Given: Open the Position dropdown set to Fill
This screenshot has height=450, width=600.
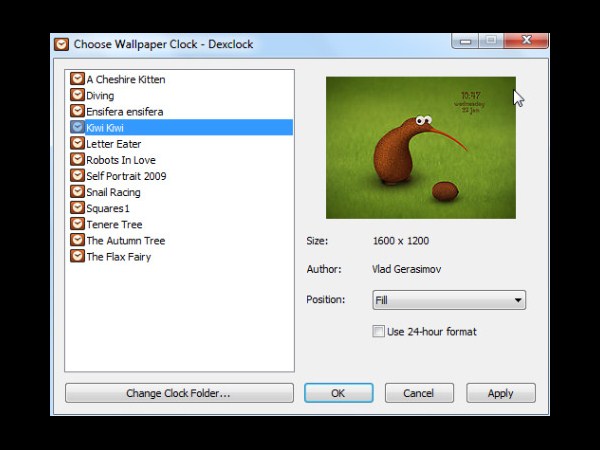Looking at the screenshot, I should tap(448, 300).
